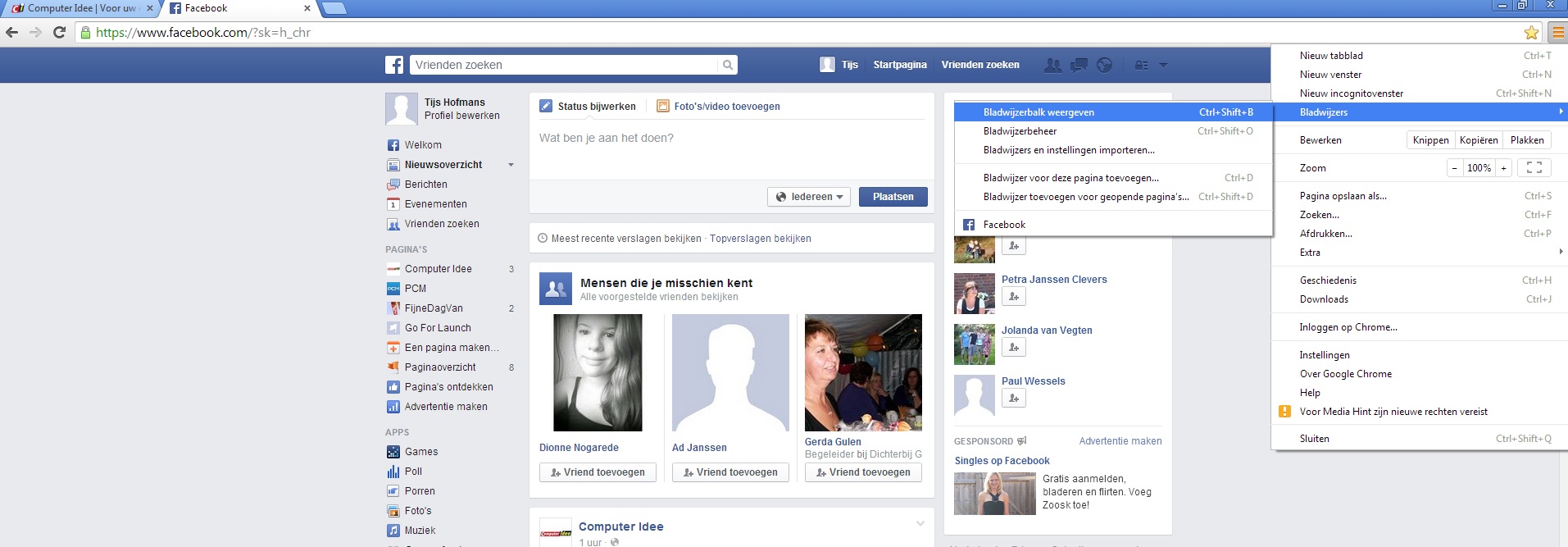
Task: Click the Startpagina header link
Action: point(900,65)
